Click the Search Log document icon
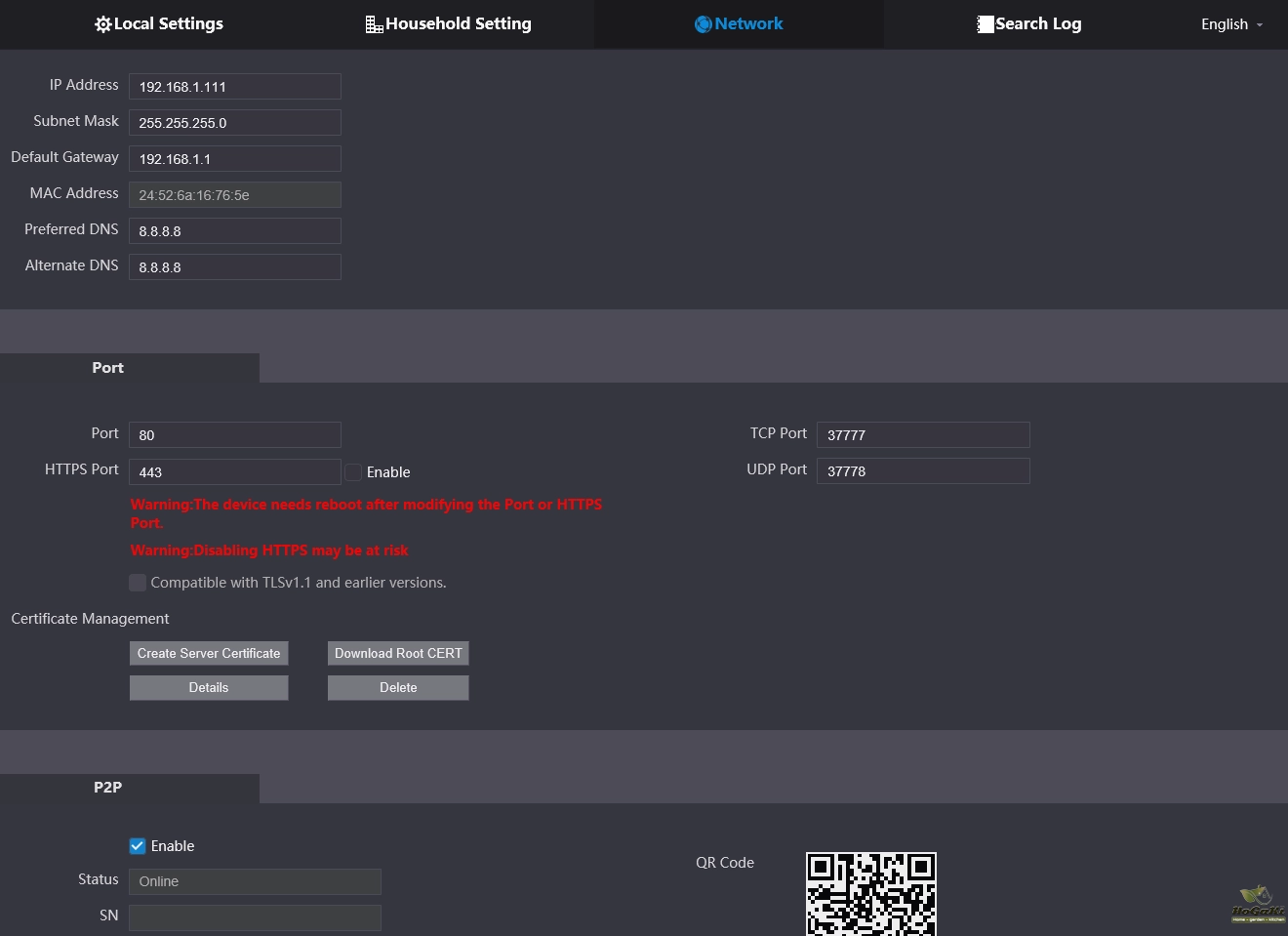Image resolution: width=1288 pixels, height=936 pixels. [985, 24]
